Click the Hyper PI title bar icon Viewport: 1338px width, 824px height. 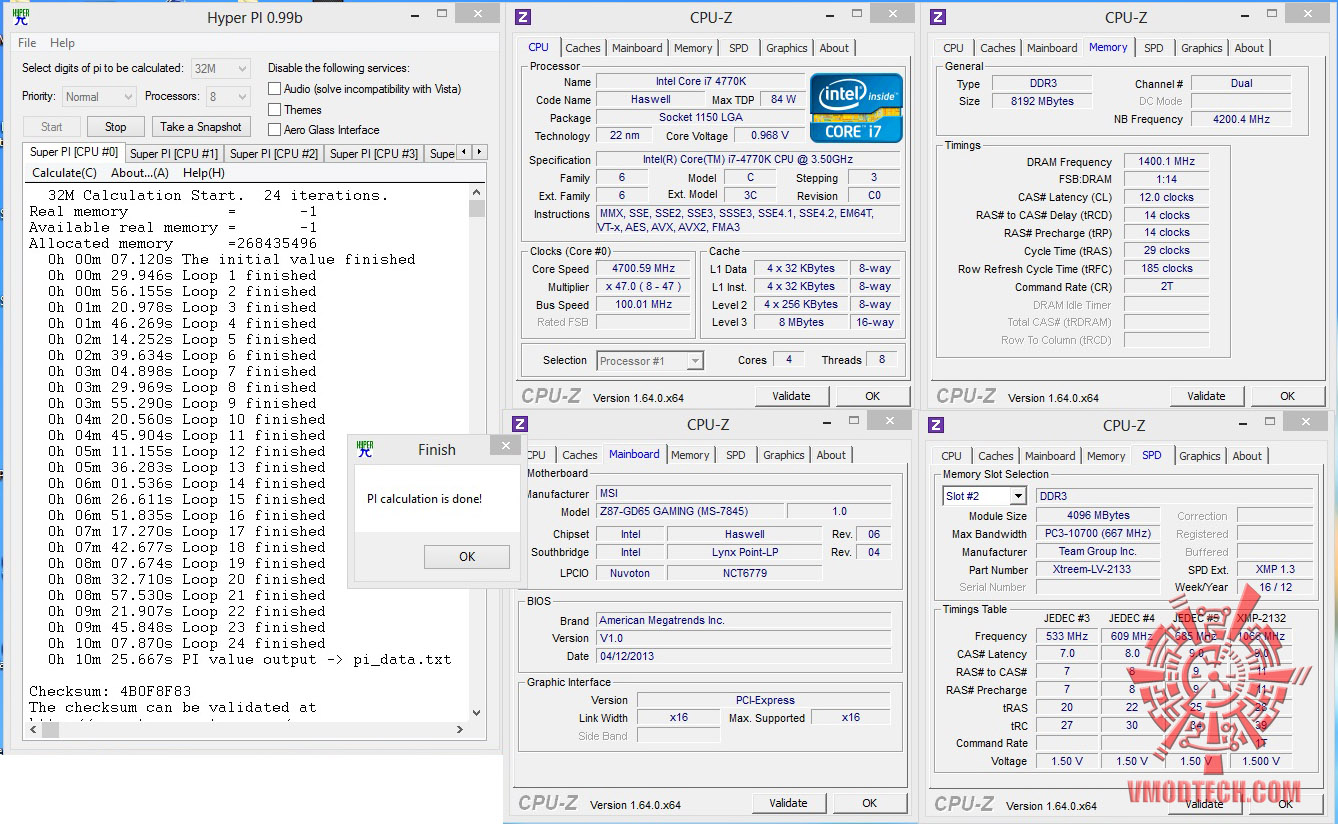pos(21,18)
